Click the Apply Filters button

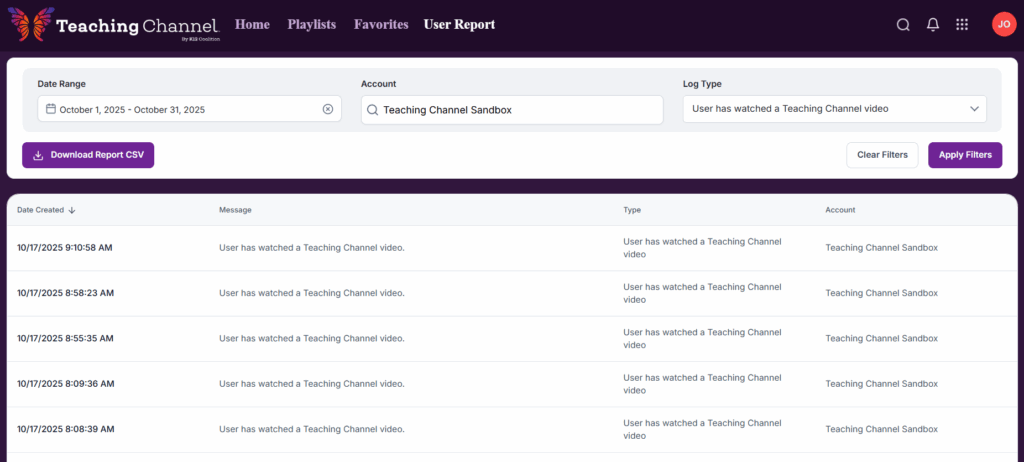[x=965, y=155]
